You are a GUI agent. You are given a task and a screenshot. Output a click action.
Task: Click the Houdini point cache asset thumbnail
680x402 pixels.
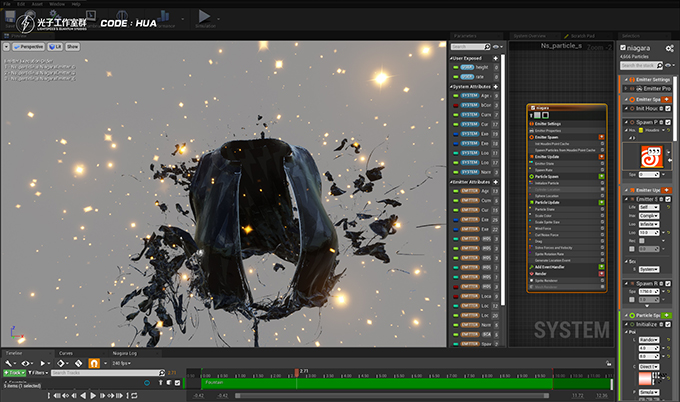651,157
